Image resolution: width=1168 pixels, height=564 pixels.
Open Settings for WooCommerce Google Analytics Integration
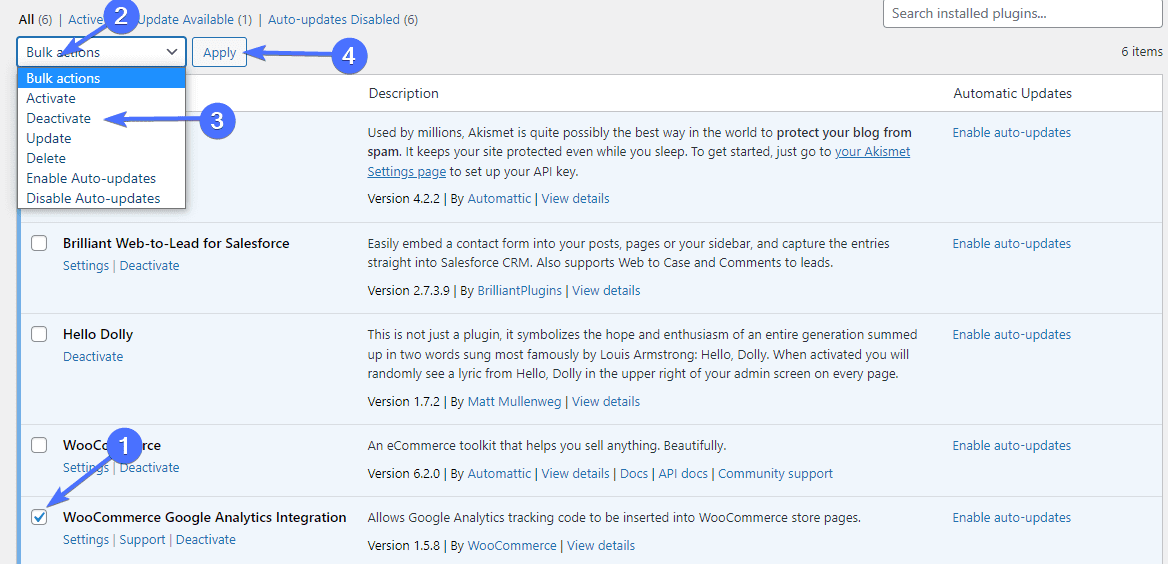86,539
